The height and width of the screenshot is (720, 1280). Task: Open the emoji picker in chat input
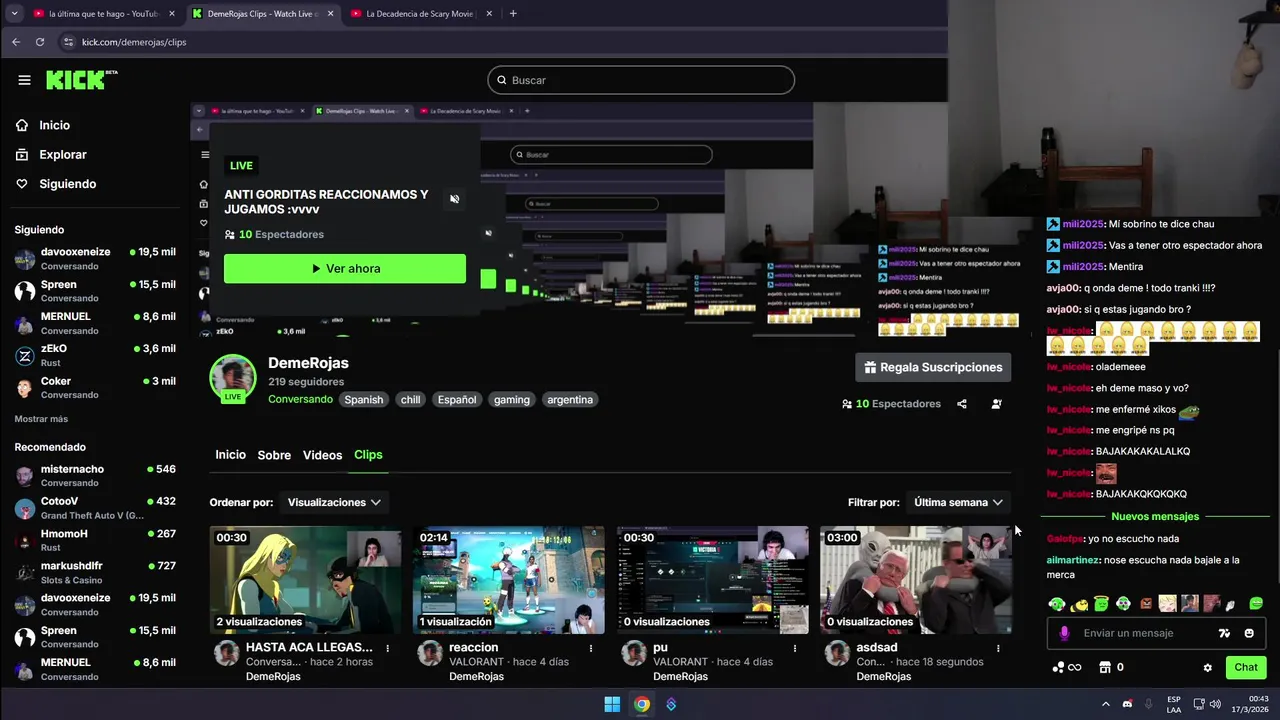(1249, 633)
